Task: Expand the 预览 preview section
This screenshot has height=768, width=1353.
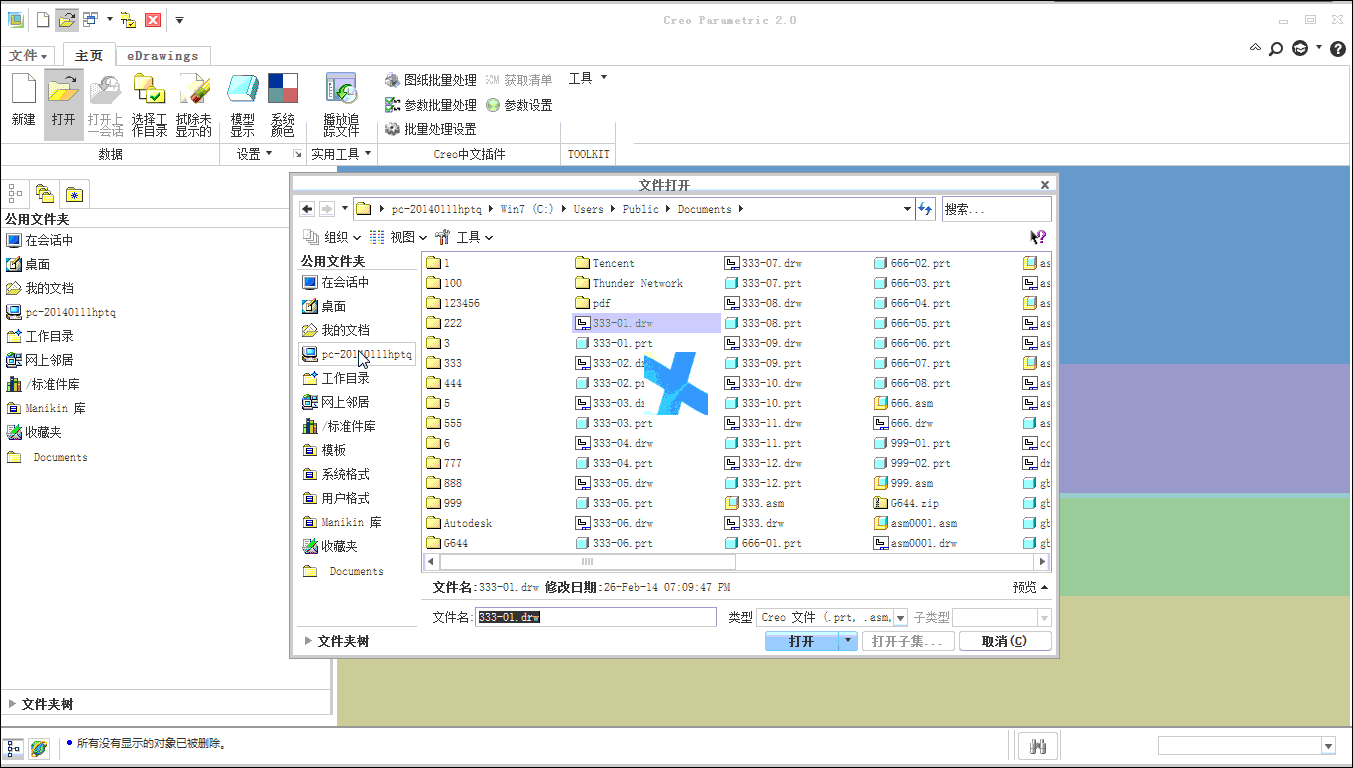Action: click(x=1030, y=587)
